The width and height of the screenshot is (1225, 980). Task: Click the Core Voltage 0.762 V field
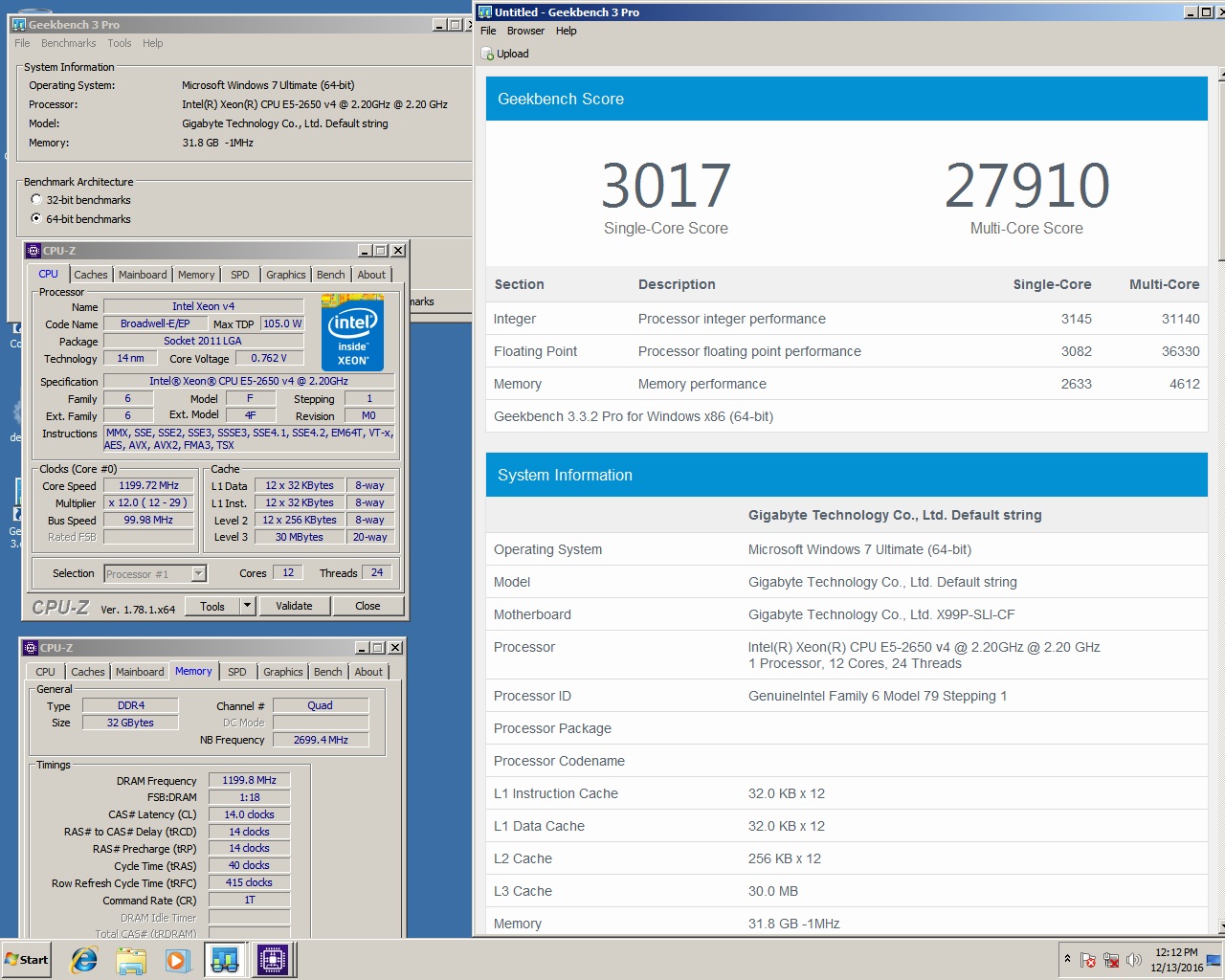(x=269, y=358)
